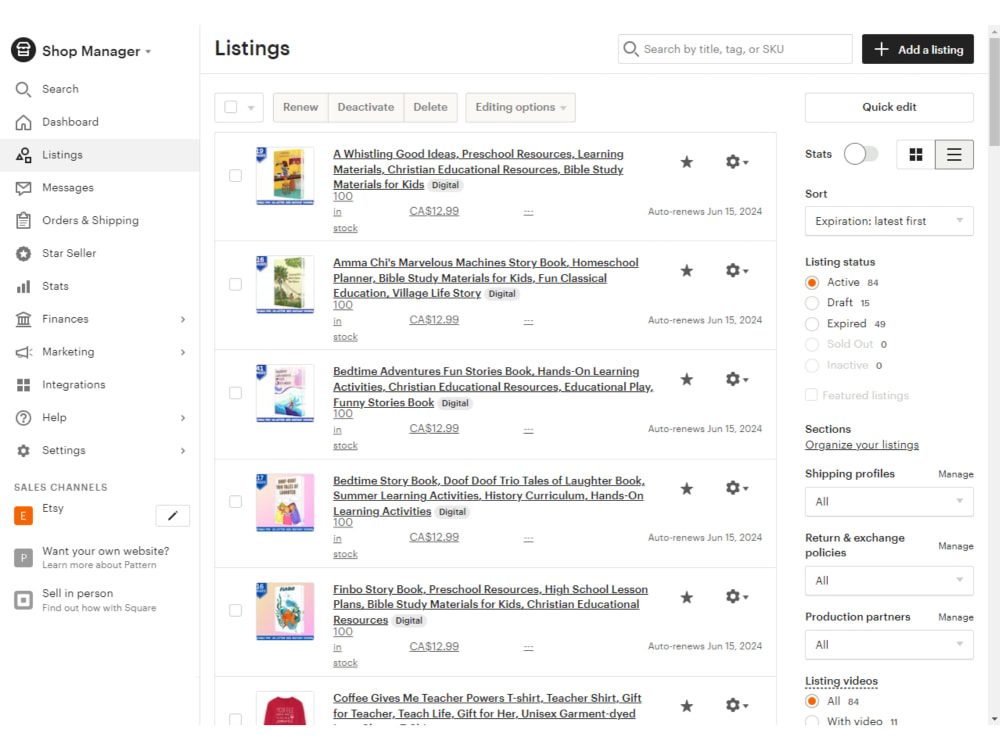Viewport: 1000px width, 750px height.
Task: Click the Pattern website P icon
Action: coord(23,558)
